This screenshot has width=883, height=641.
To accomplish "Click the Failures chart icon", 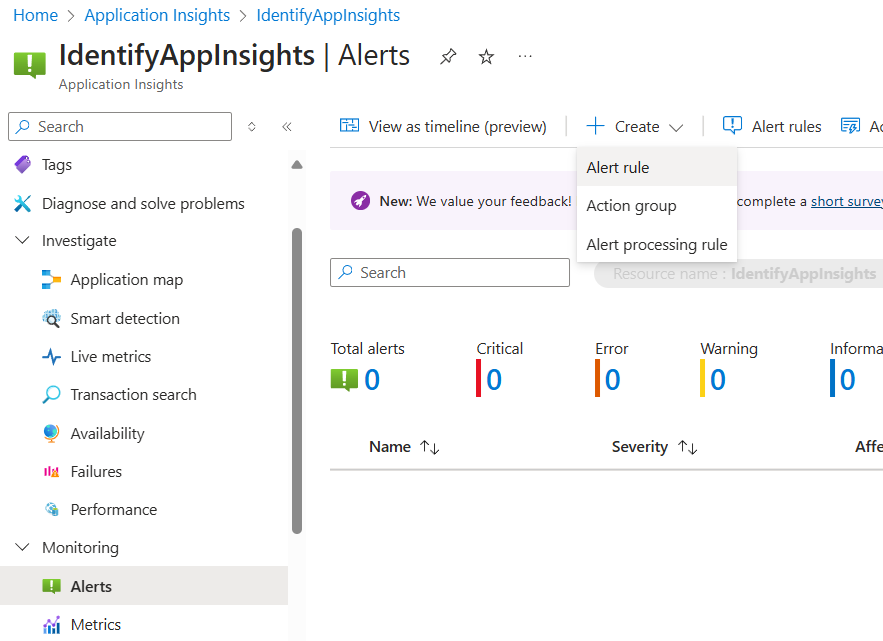I will 51,471.
